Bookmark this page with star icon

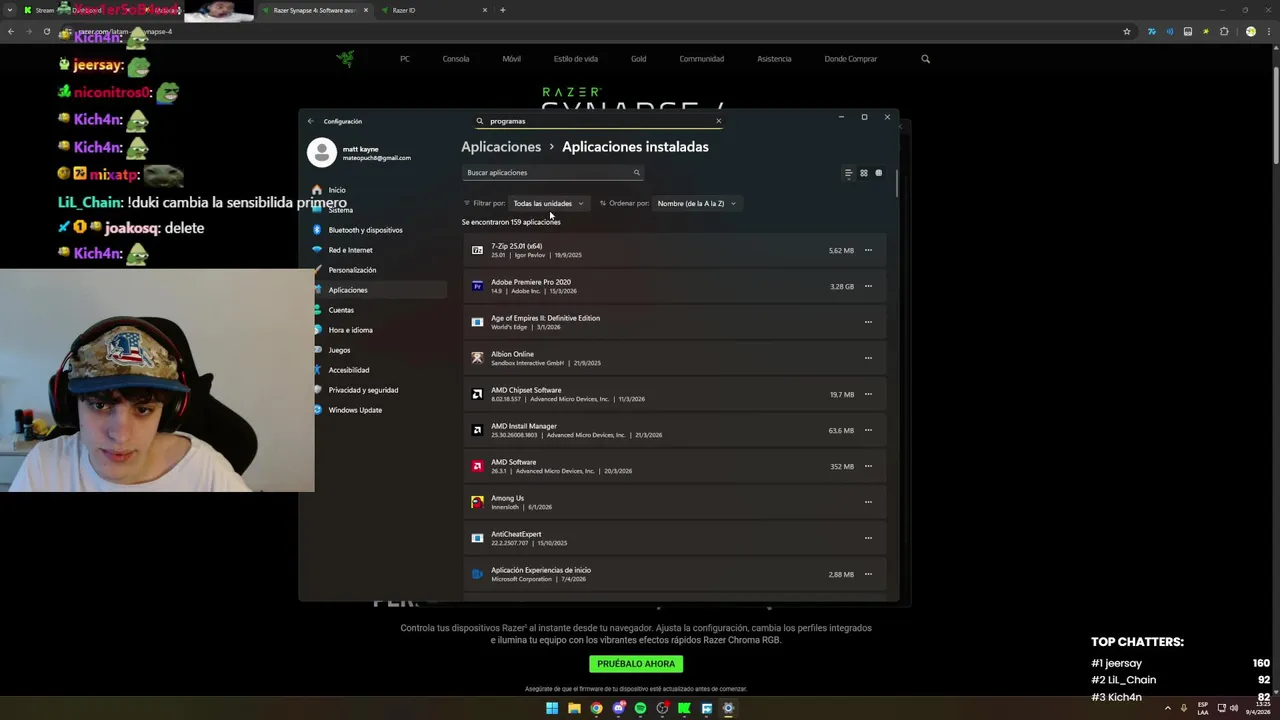[1127, 31]
